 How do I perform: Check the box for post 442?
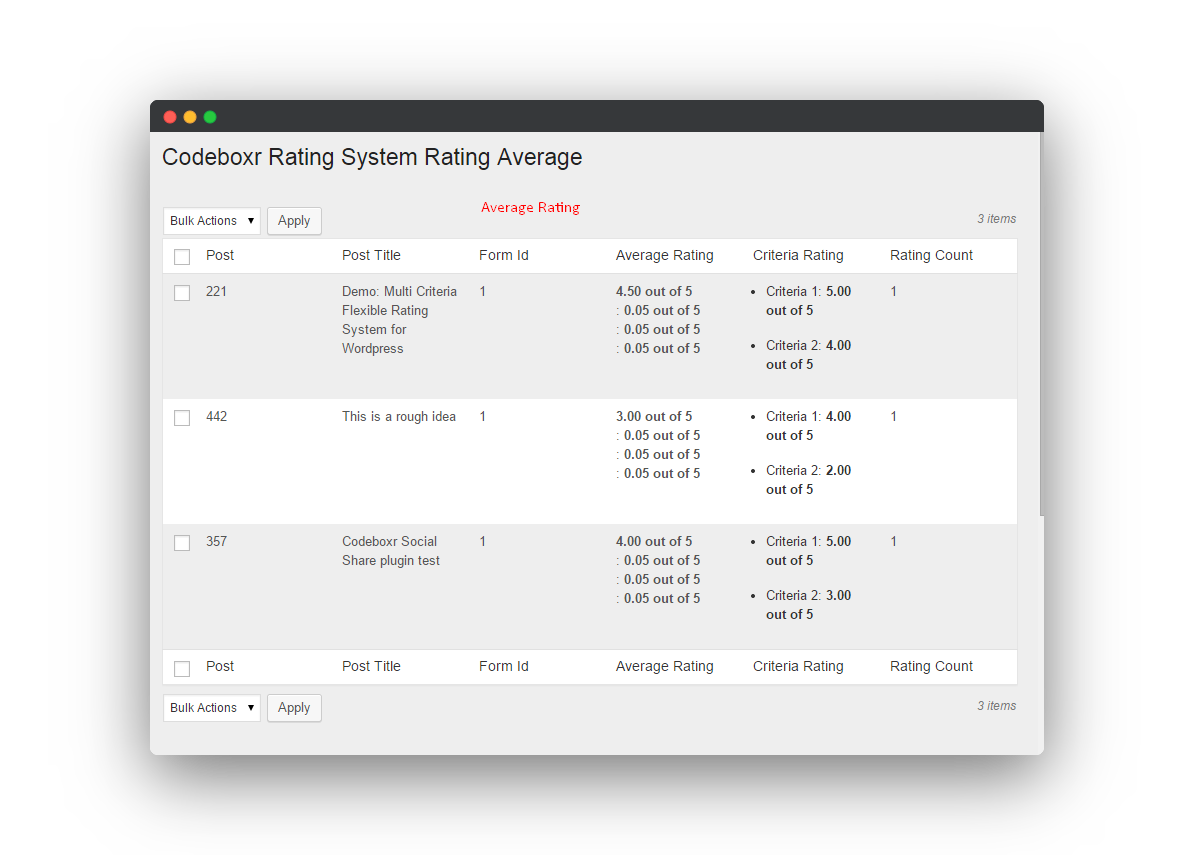(182, 418)
